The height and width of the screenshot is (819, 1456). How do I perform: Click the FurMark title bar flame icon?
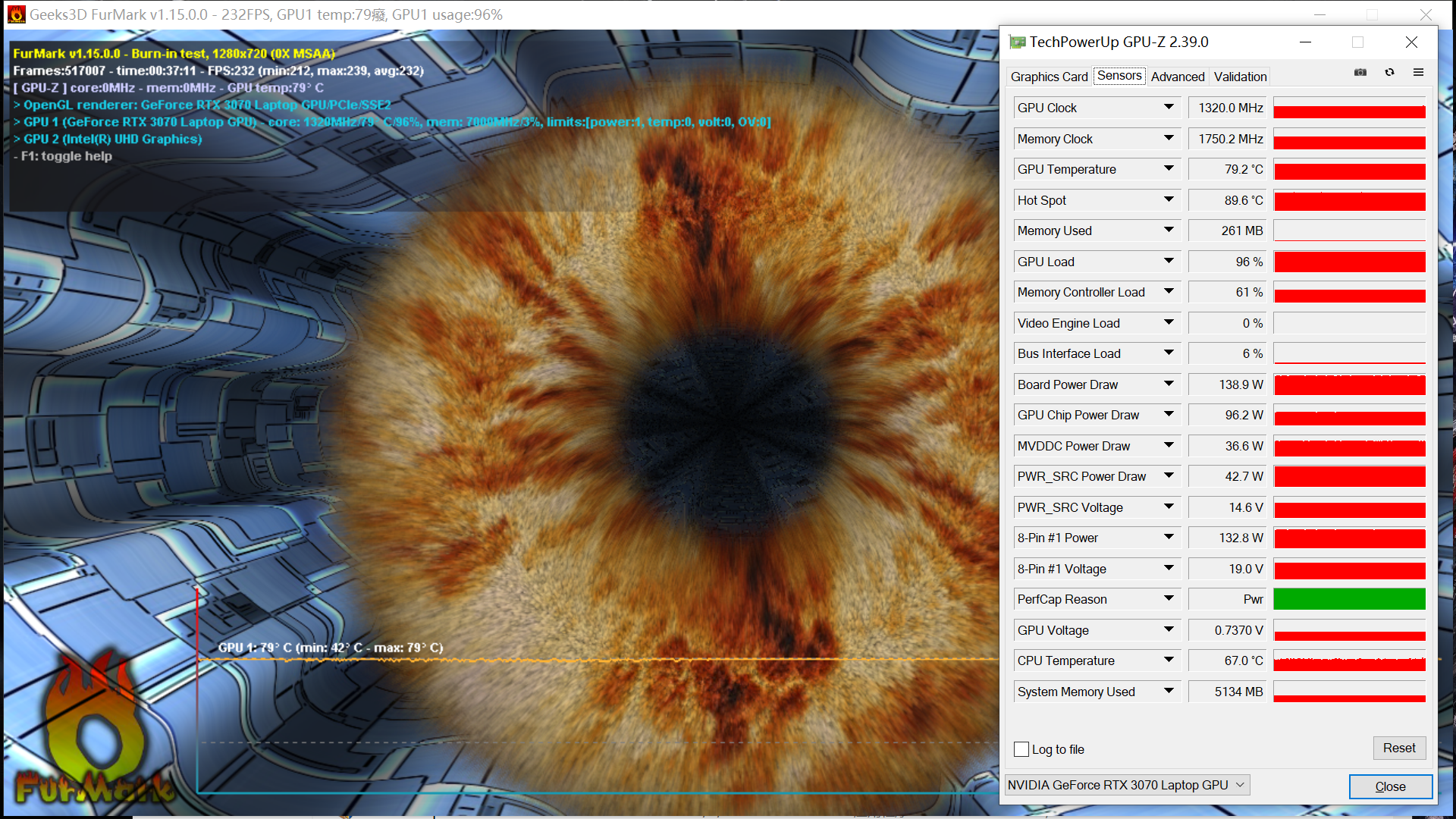point(16,14)
